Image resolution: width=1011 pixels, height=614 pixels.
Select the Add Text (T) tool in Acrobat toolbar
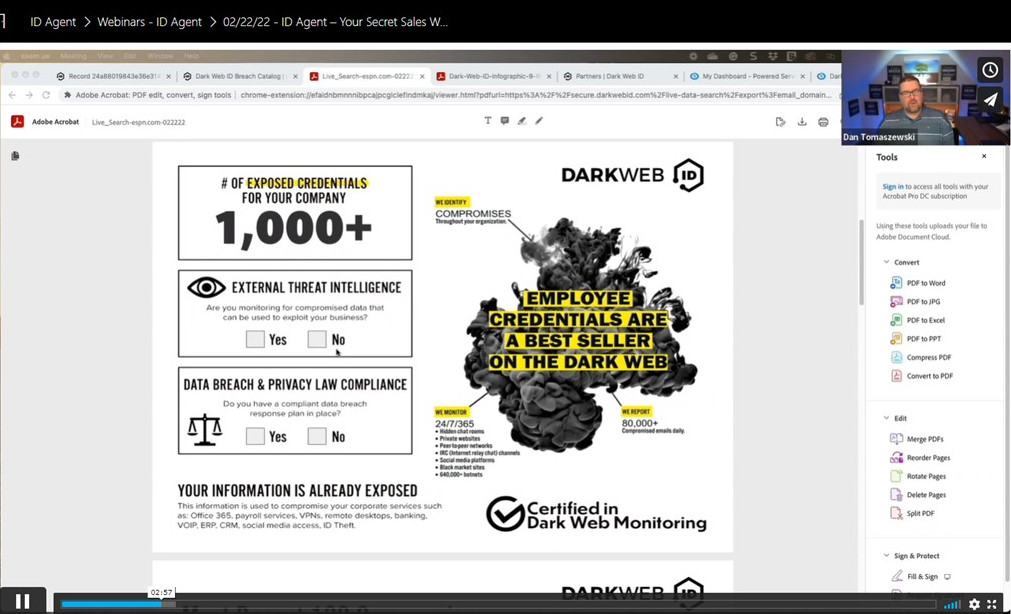487,121
